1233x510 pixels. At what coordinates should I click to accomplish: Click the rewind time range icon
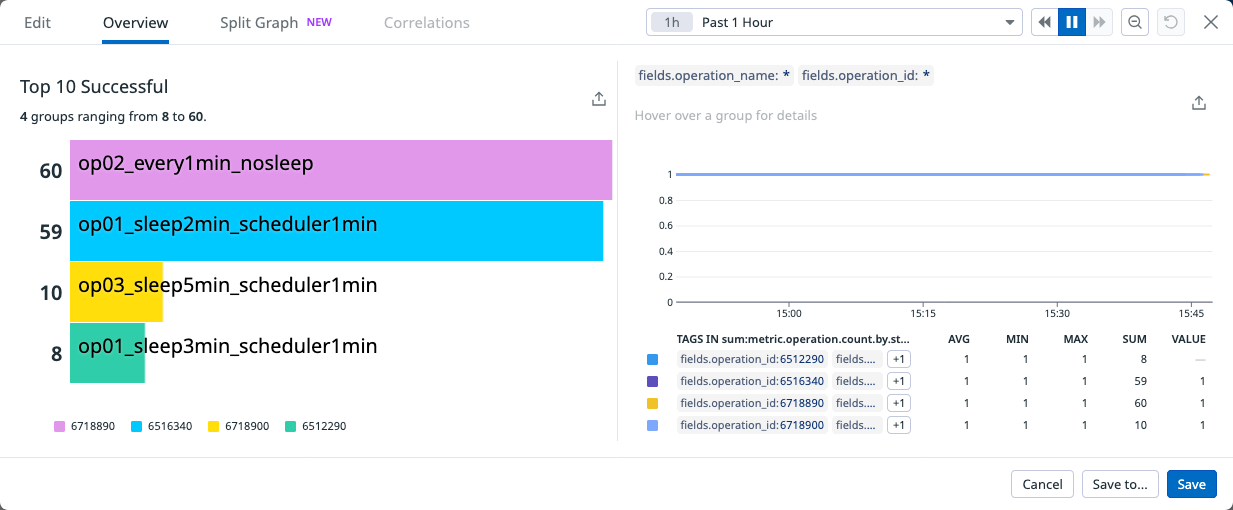[x=1044, y=22]
